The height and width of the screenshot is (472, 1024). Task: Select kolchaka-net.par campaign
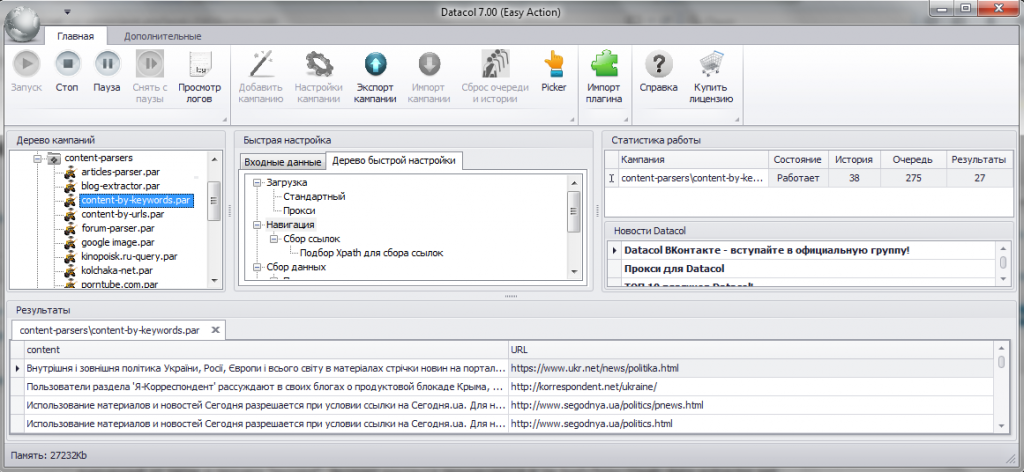pyautogui.click(x=117, y=270)
